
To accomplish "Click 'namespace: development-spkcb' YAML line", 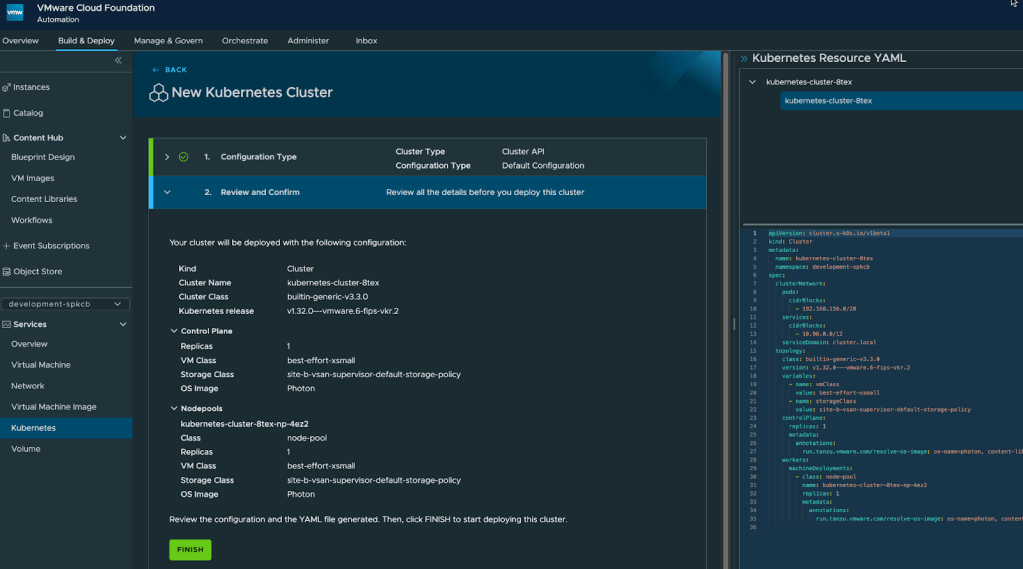I will click(822, 267).
